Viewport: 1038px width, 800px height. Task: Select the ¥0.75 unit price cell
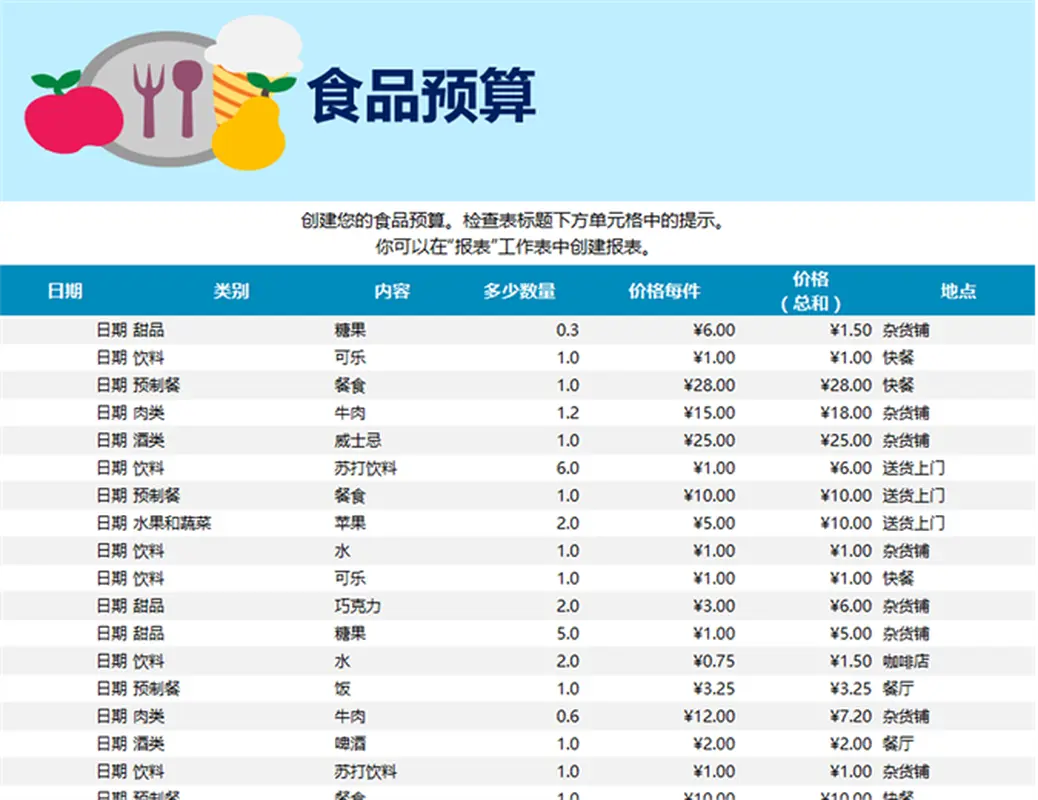[x=714, y=661]
